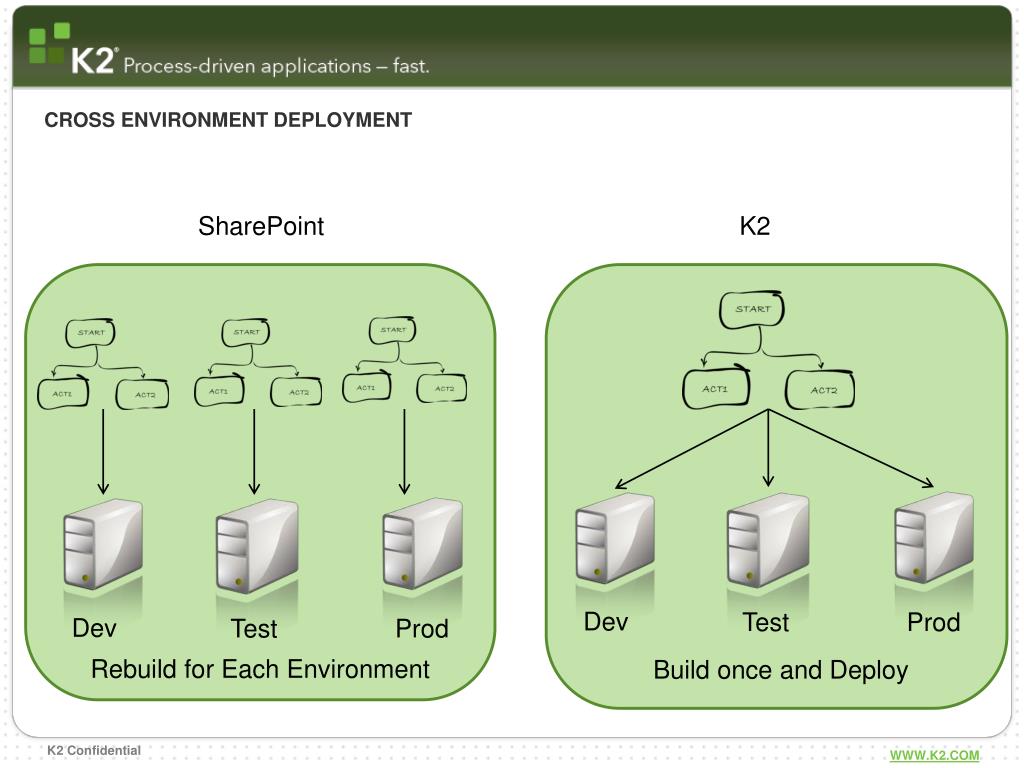
Task: Click the 'Prod' label in SharePoint panel
Action: pos(422,629)
